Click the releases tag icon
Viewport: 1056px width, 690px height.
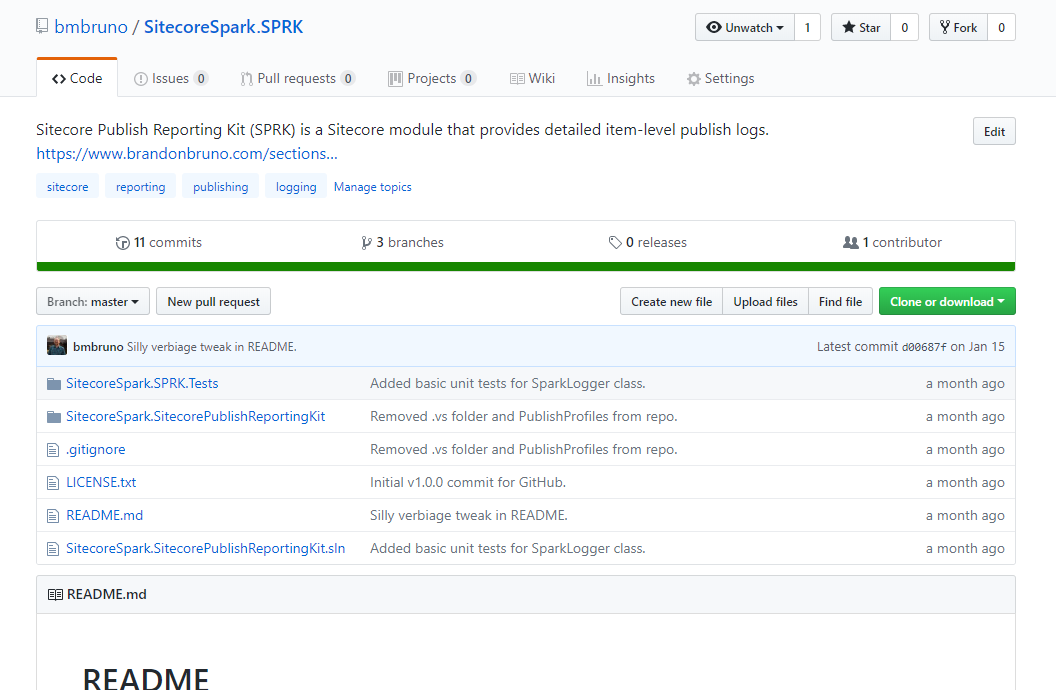click(615, 242)
